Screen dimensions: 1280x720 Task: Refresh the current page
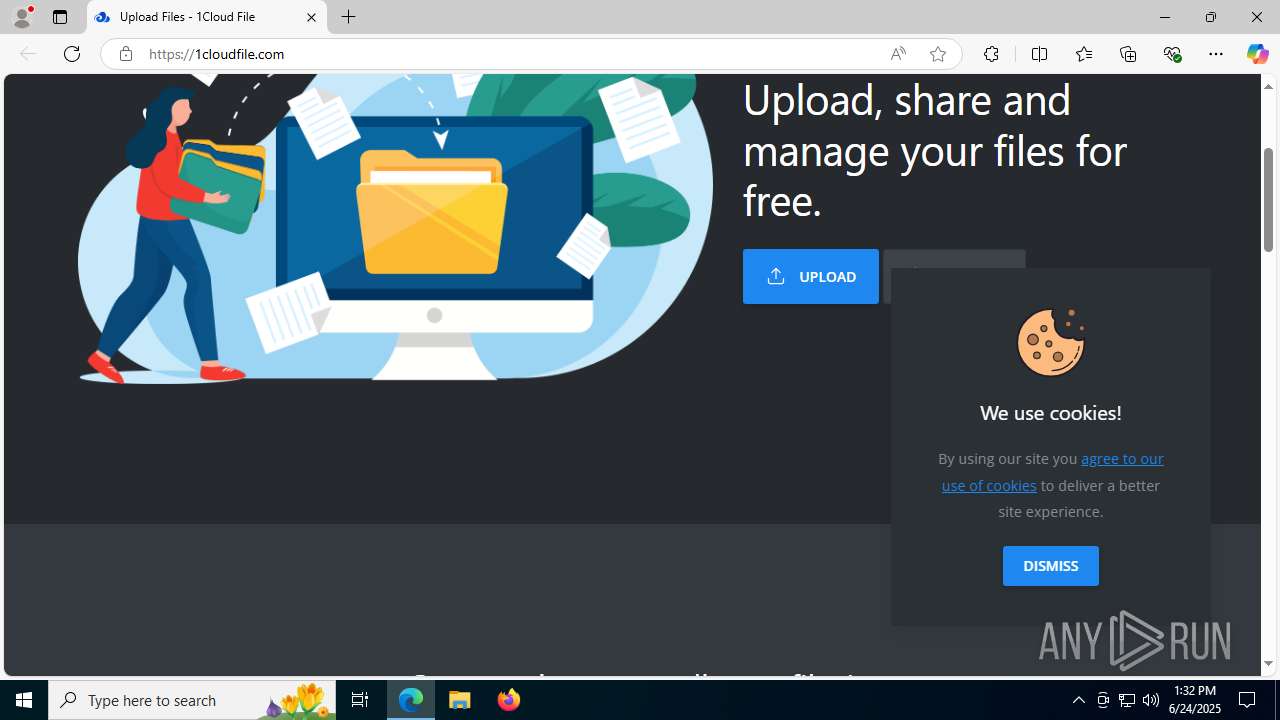coord(72,54)
